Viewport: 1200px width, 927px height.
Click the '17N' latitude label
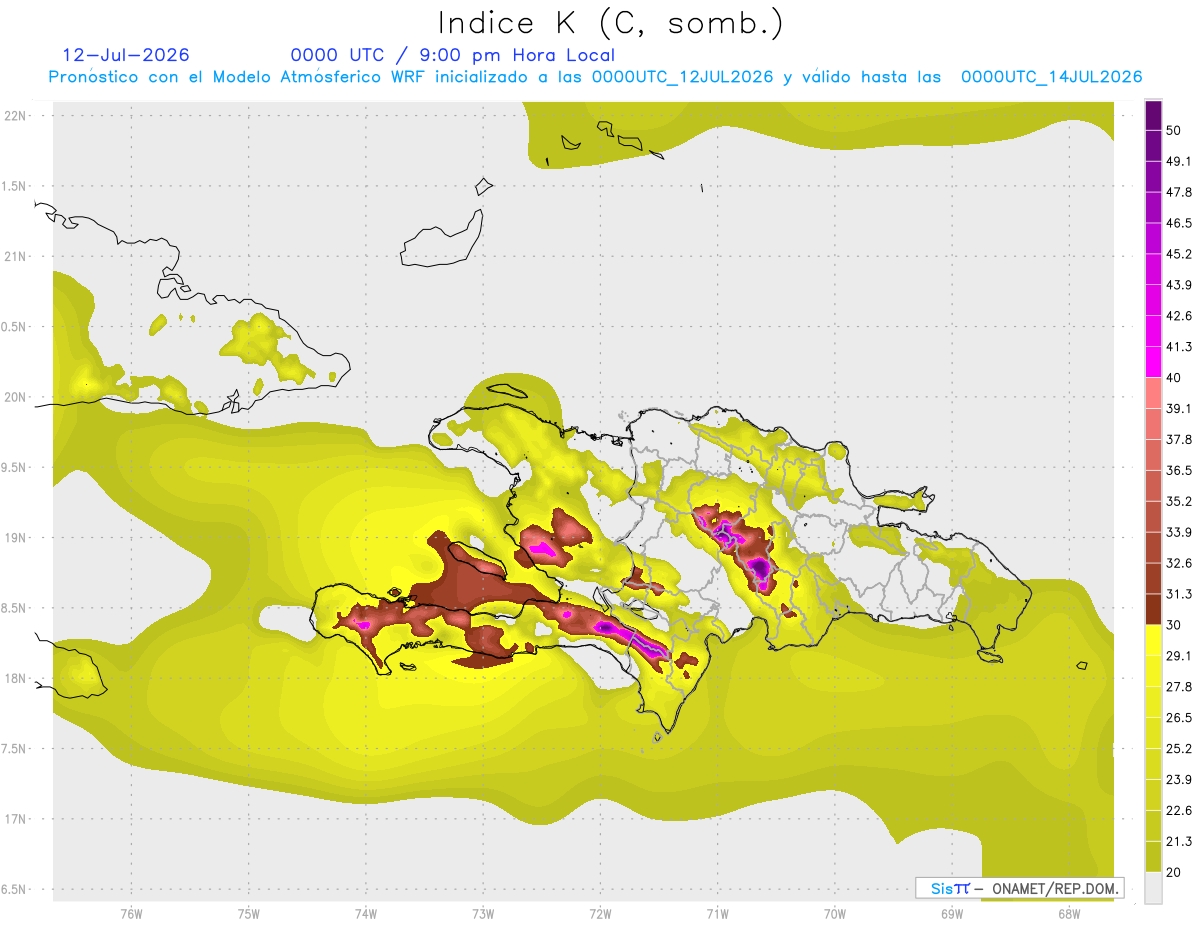15,819
